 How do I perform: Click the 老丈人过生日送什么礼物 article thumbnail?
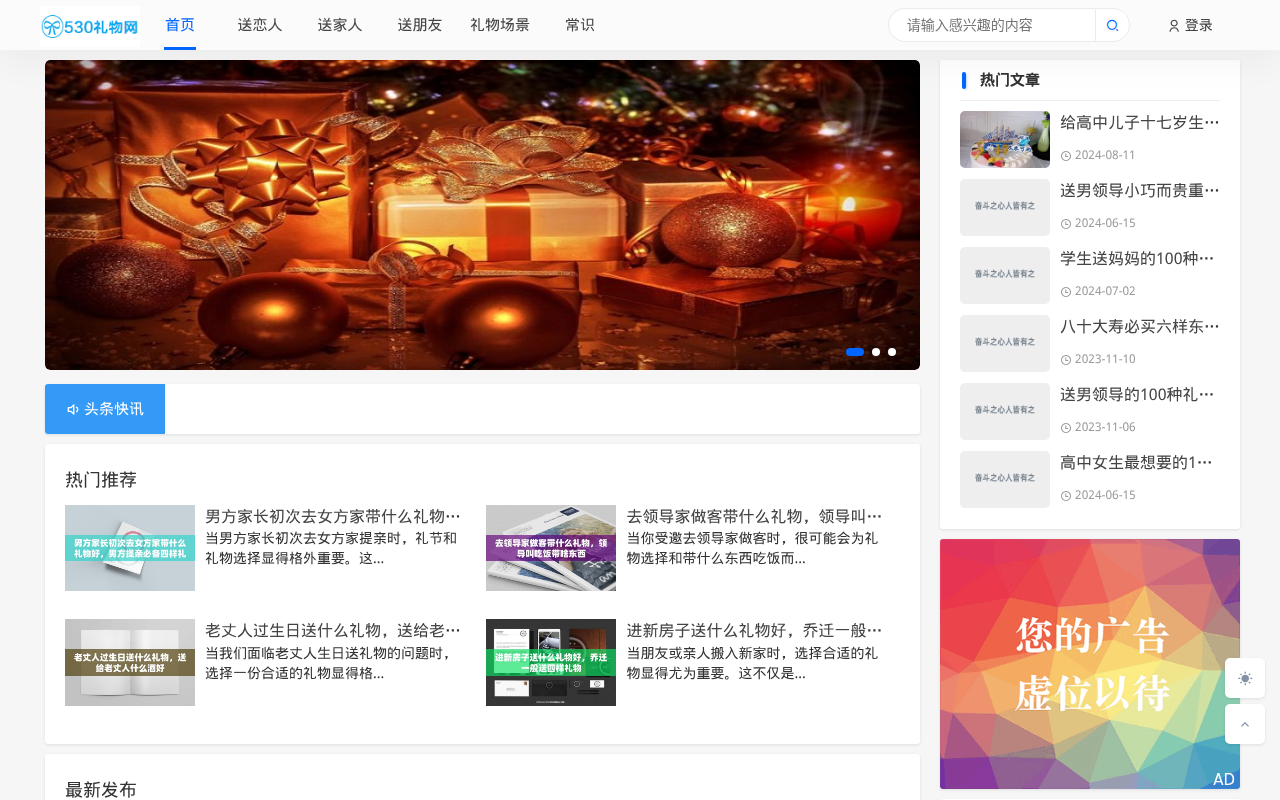(x=130, y=662)
